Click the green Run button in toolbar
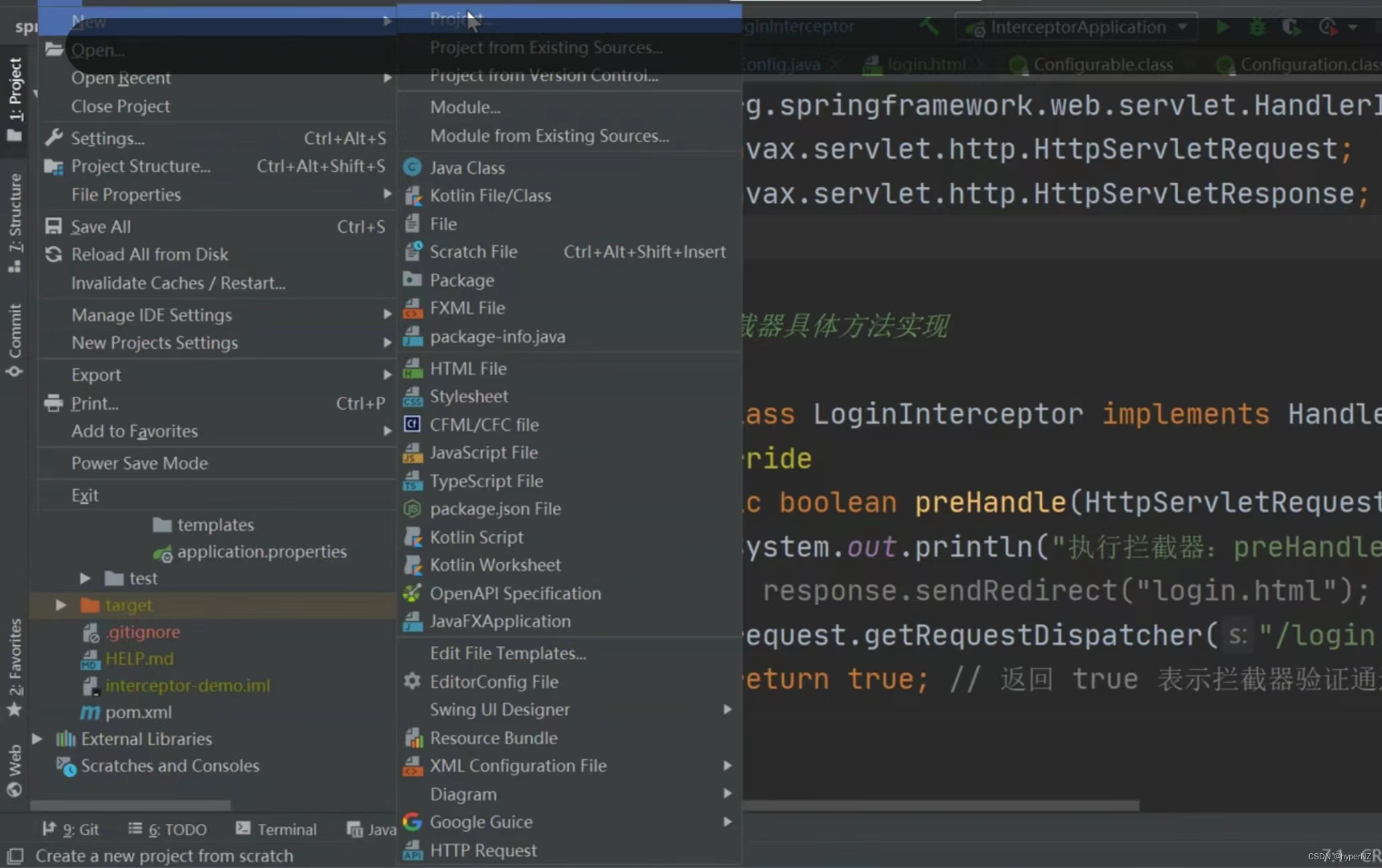 (x=1223, y=27)
